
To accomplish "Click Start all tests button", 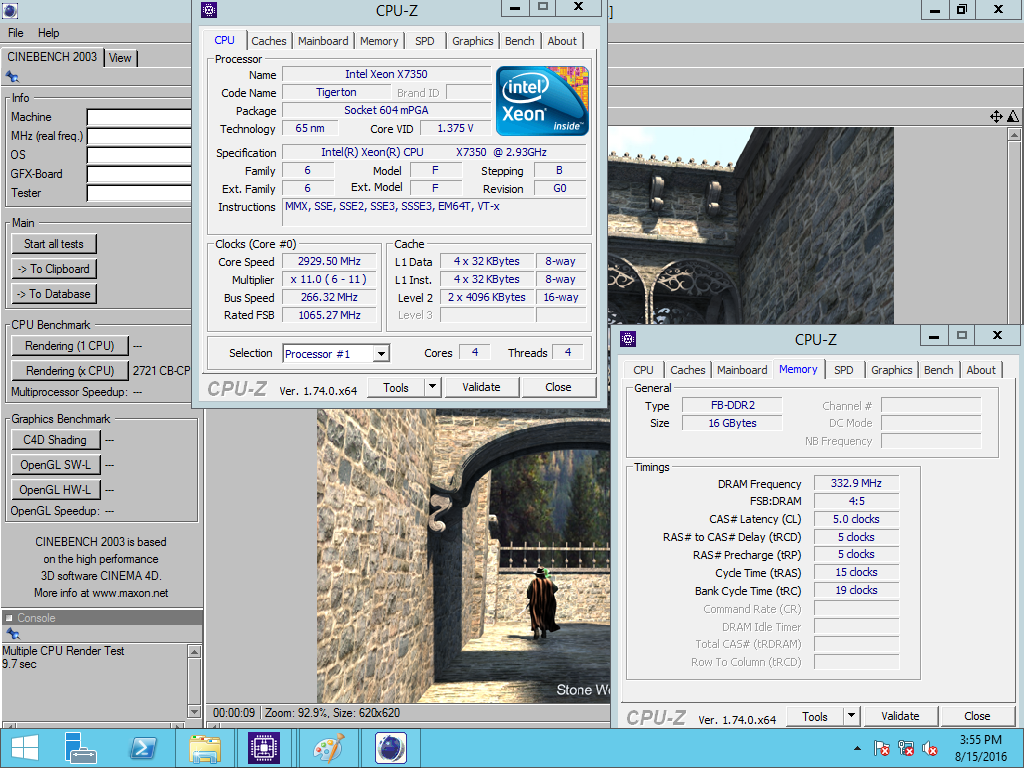I will tap(54, 244).
